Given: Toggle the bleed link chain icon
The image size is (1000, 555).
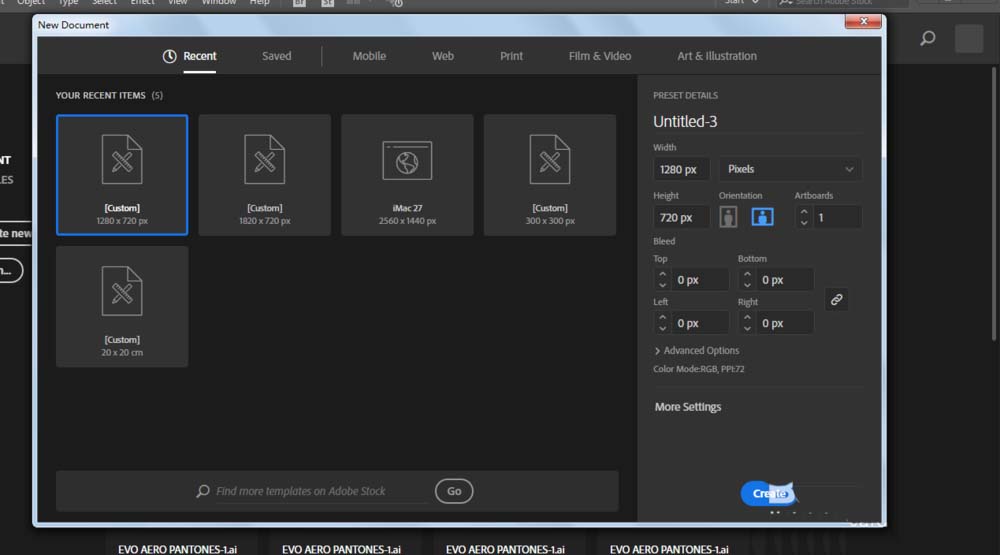Looking at the screenshot, I should [836, 300].
